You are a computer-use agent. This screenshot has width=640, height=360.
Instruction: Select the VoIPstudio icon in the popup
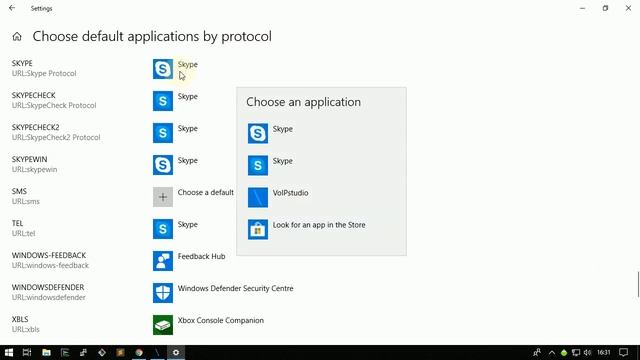[258, 198]
